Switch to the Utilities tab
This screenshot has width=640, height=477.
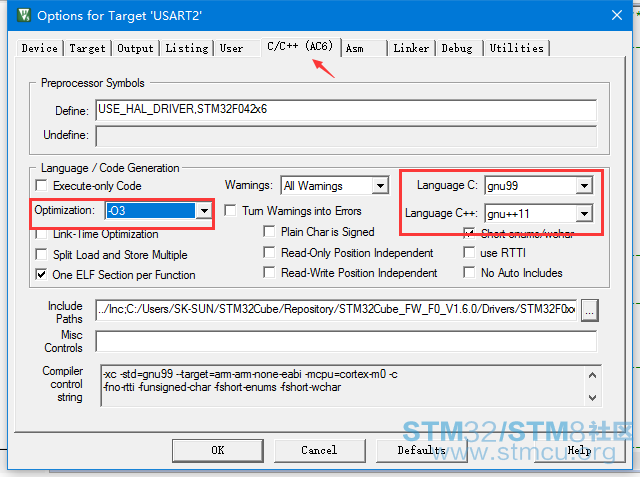point(516,48)
